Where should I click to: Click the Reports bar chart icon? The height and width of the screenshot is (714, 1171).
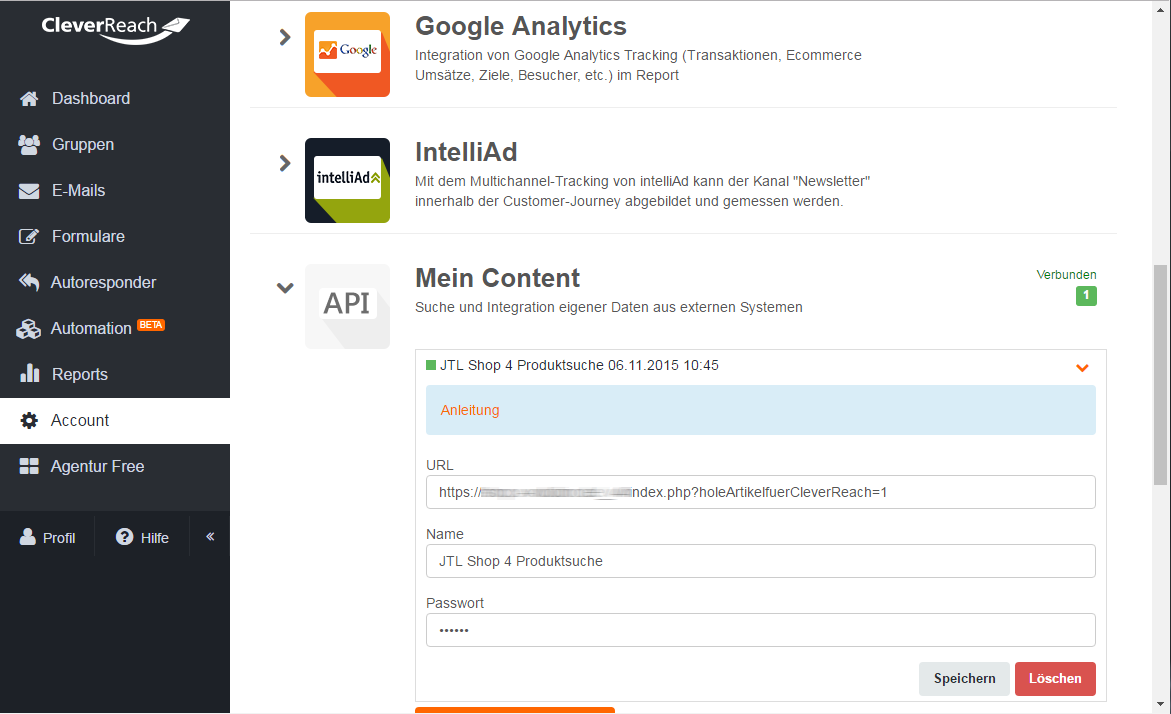tap(29, 373)
